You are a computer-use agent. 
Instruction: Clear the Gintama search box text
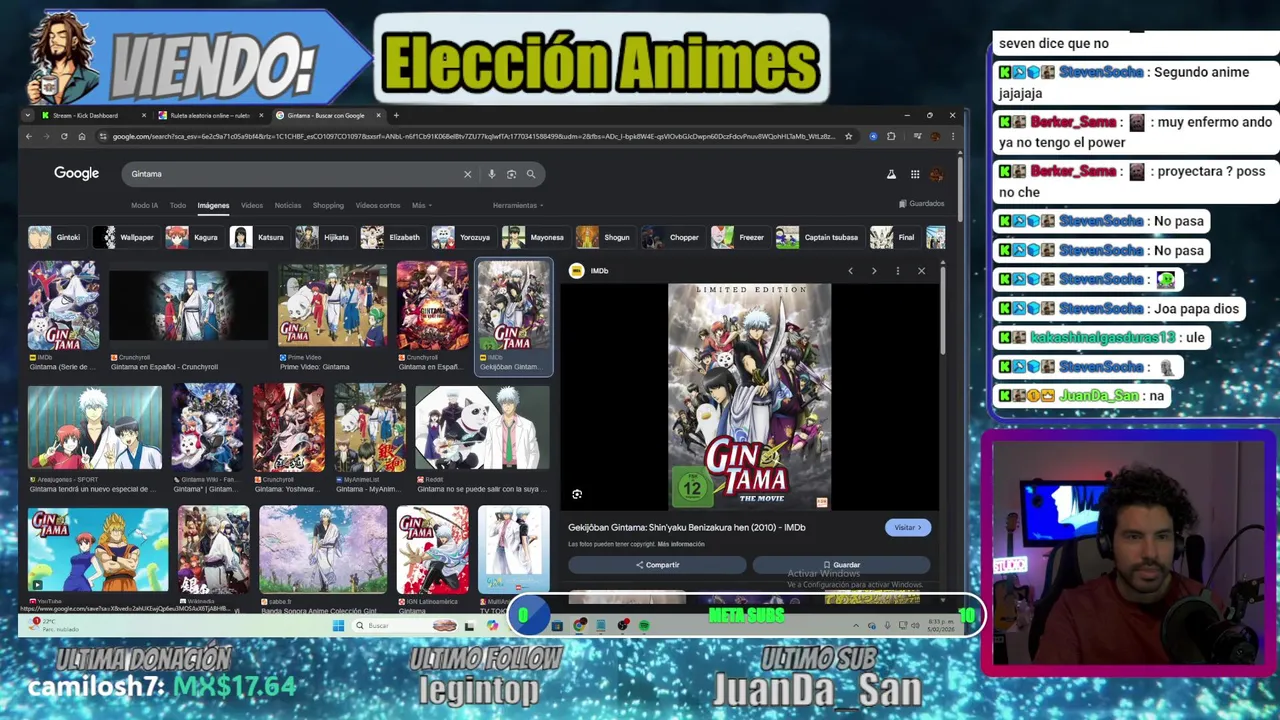pos(467,174)
